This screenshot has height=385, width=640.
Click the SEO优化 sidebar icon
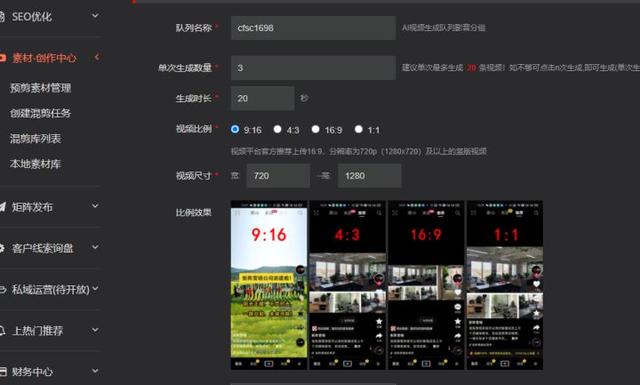pyautogui.click(x=2, y=17)
